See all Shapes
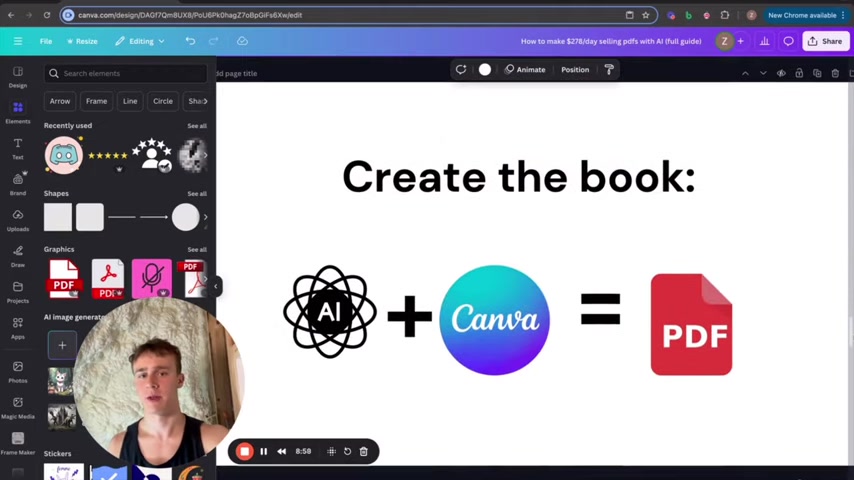Screen dimensions: 854x480 coord(197,194)
